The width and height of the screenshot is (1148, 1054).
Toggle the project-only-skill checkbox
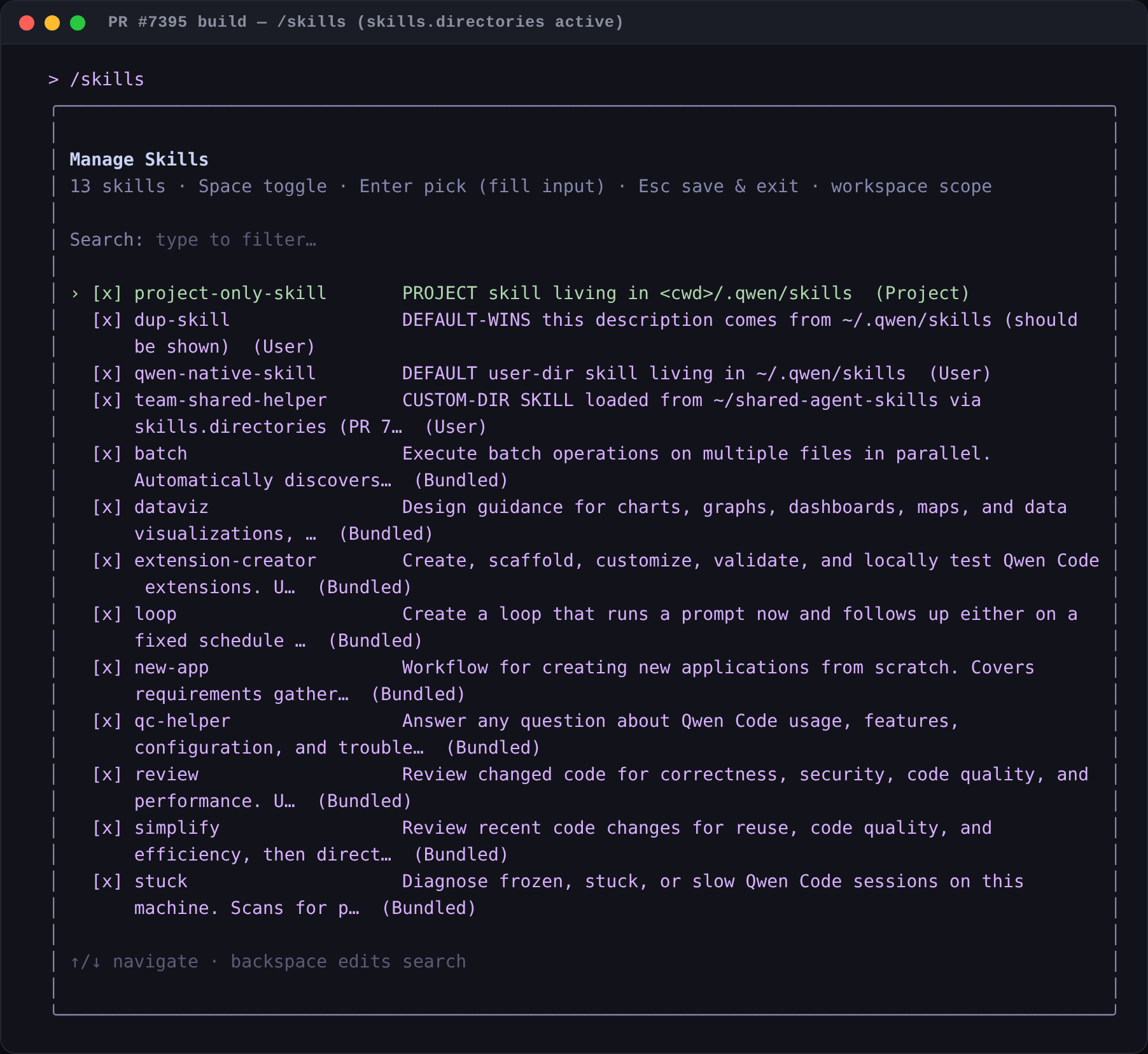pos(107,293)
